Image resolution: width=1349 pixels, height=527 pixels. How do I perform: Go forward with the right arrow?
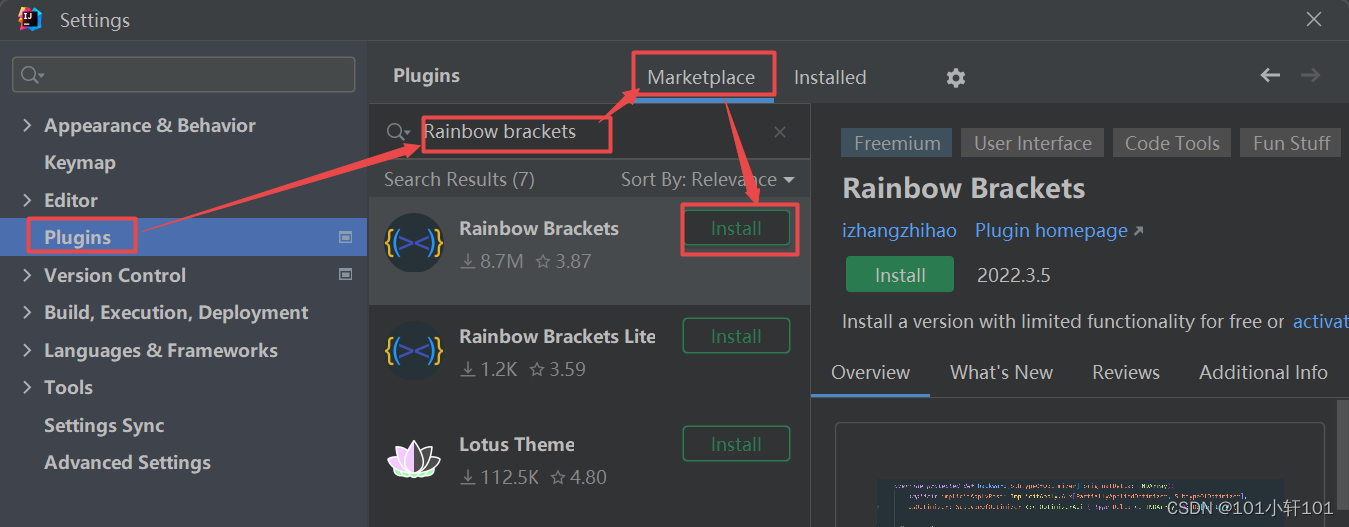point(1310,75)
